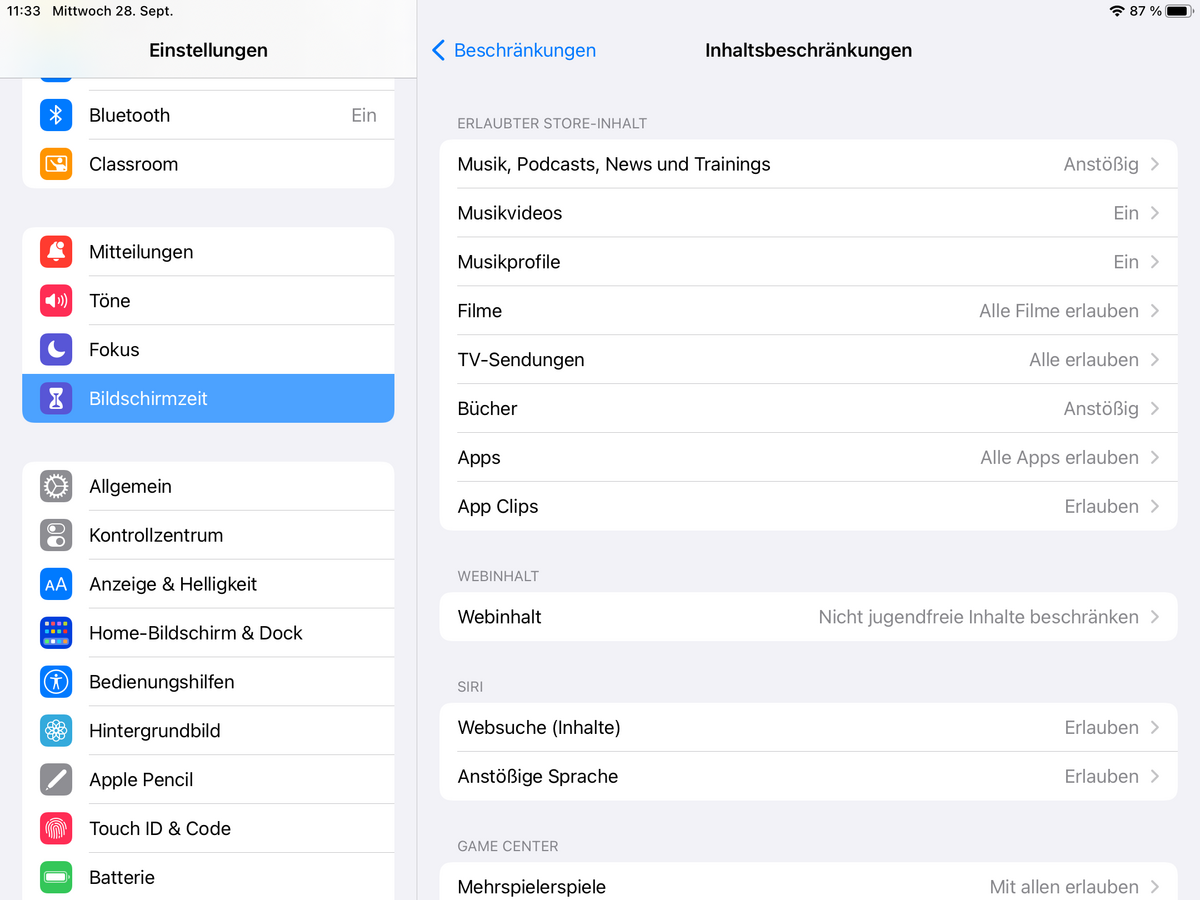
Task: Tap the red Mitteilungen bell icon
Action: pyautogui.click(x=56, y=252)
